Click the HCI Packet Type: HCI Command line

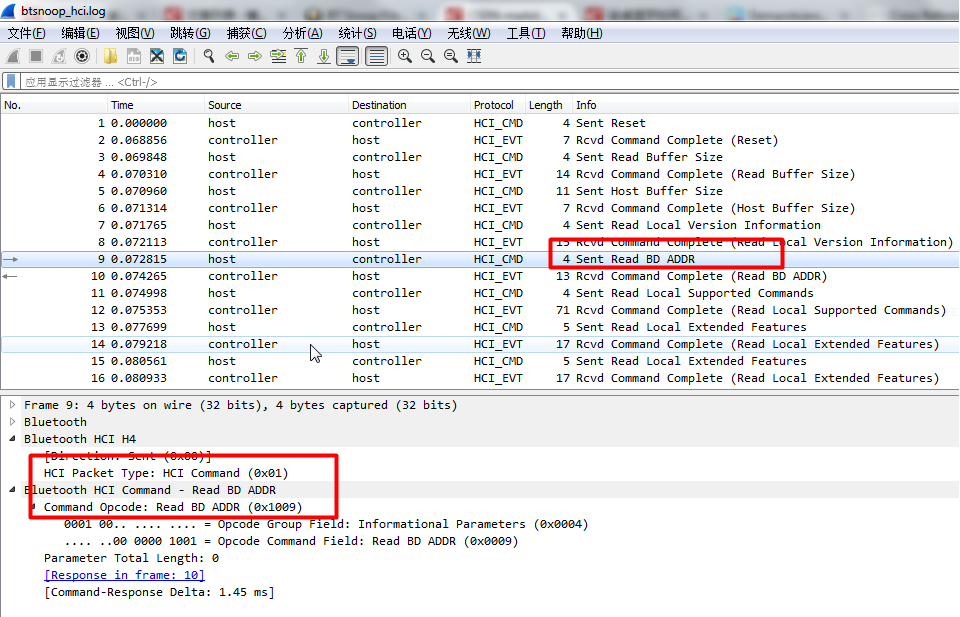[x=166, y=473]
